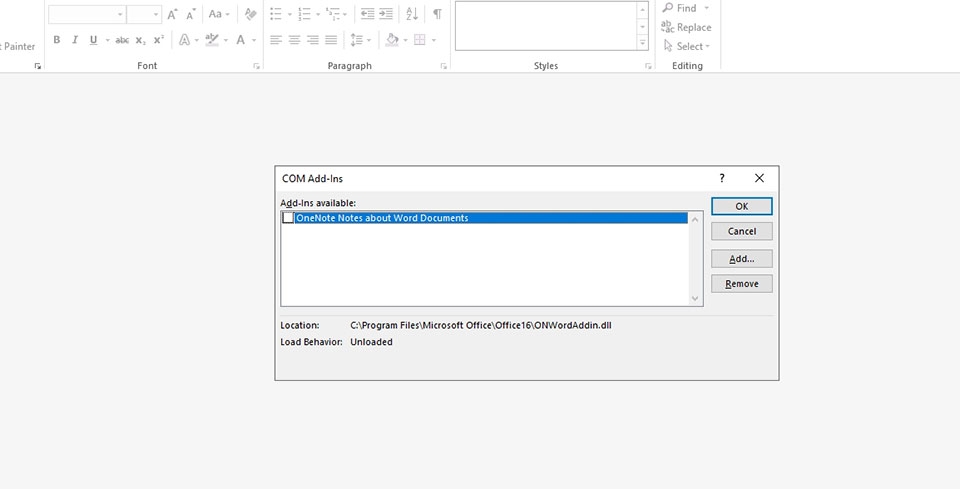Viewport: 960px width, 489px height.
Task: Open the Font dialog launcher
Action: click(257, 66)
